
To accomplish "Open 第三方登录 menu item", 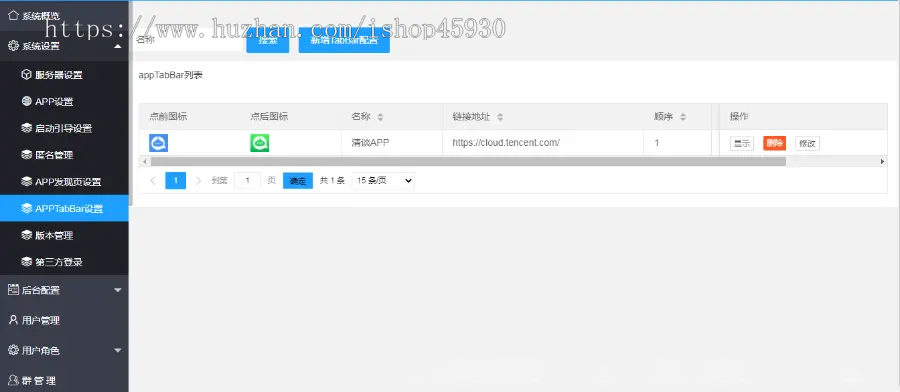I will coord(64,262).
